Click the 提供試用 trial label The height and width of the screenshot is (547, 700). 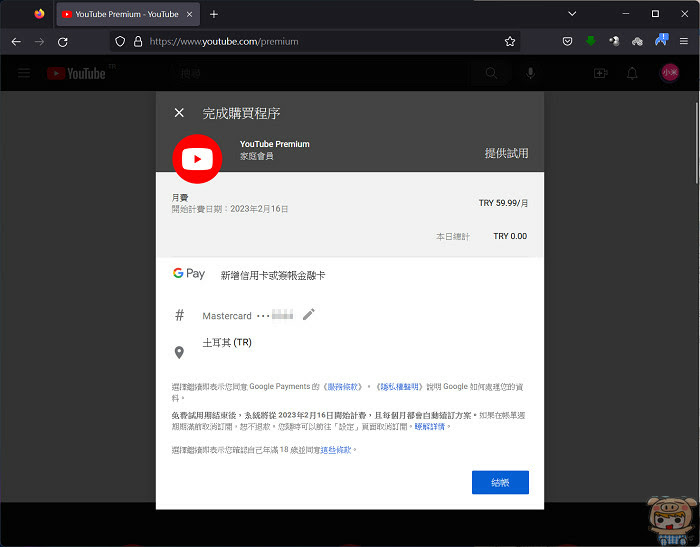pyautogui.click(x=506, y=153)
